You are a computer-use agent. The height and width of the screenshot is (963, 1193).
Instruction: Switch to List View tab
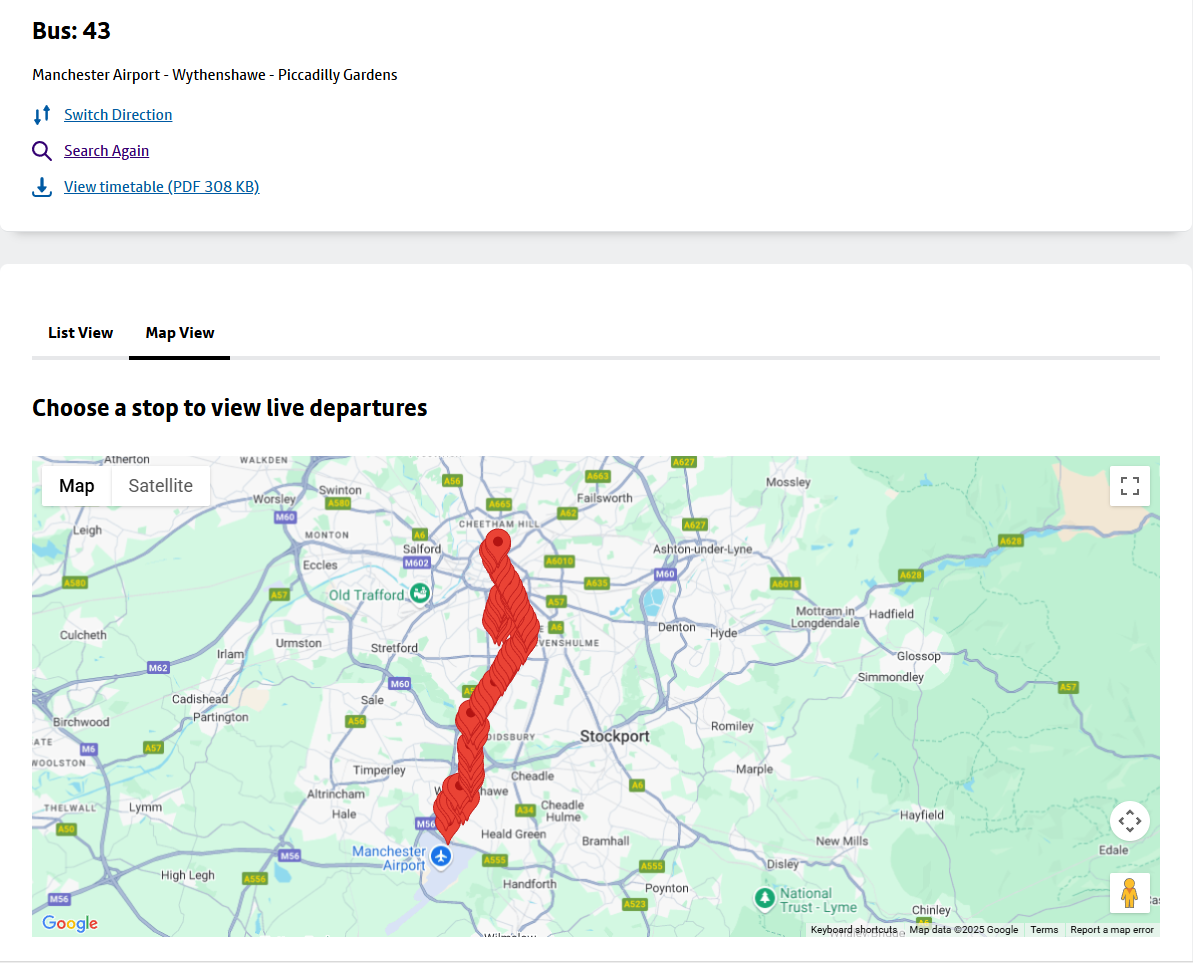click(80, 333)
